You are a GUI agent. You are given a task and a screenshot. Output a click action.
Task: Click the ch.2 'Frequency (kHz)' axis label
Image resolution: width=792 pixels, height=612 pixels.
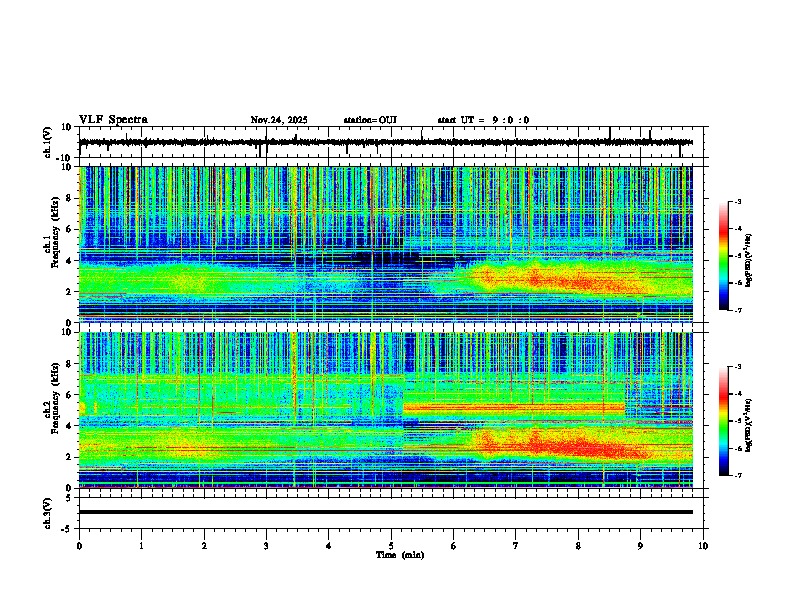tap(56, 398)
